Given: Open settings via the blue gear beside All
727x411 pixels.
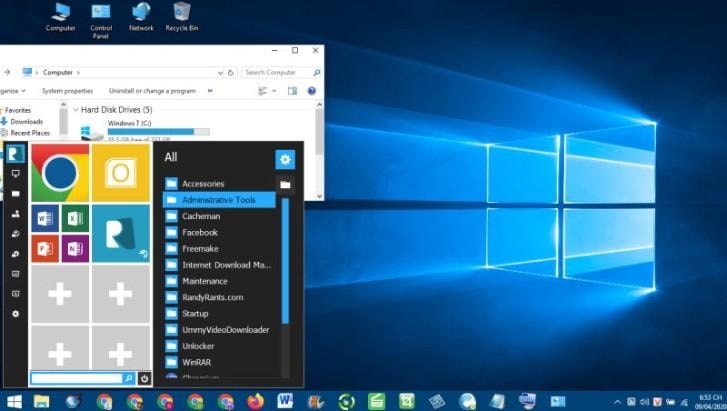Looking at the screenshot, I should pos(285,159).
